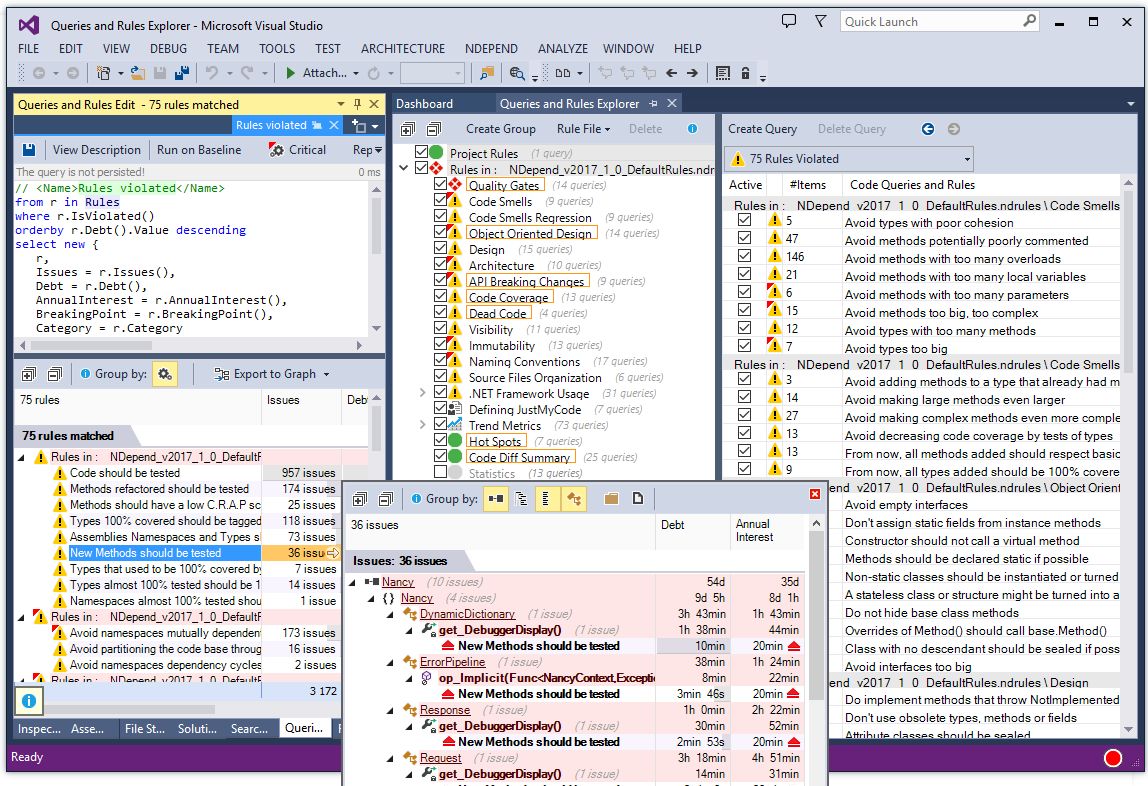Toggle the Dead Code group checkbox
The image size is (1148, 786).
440,312
